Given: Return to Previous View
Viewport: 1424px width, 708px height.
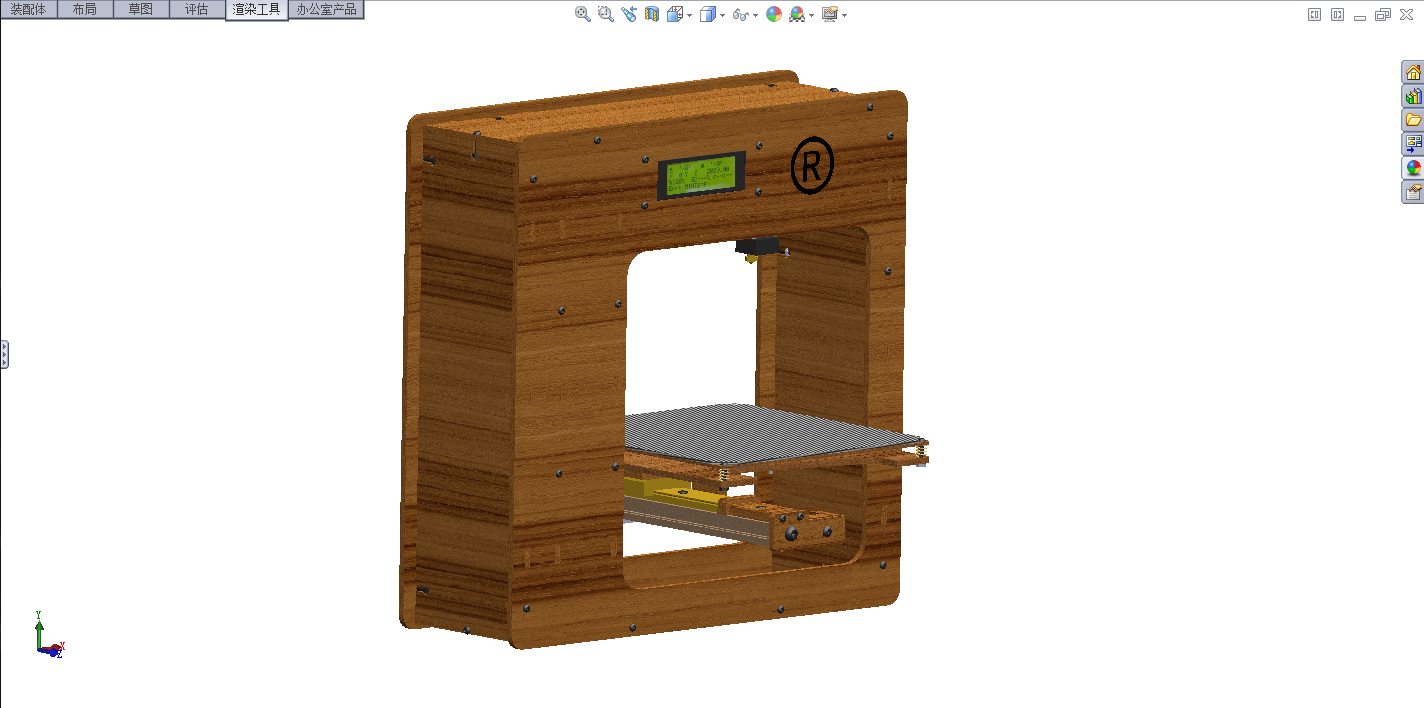Looking at the screenshot, I should tap(629, 14).
